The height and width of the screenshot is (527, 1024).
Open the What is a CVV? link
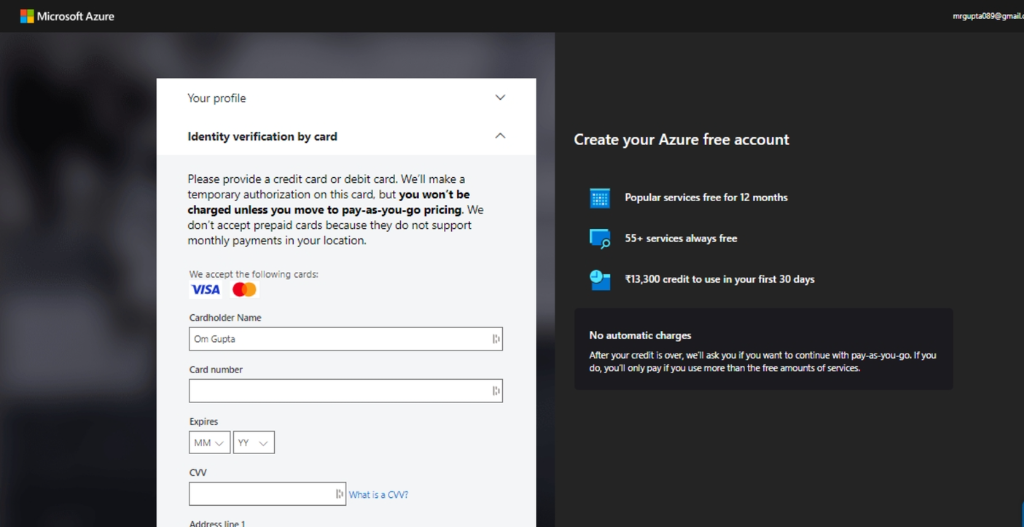click(378, 495)
